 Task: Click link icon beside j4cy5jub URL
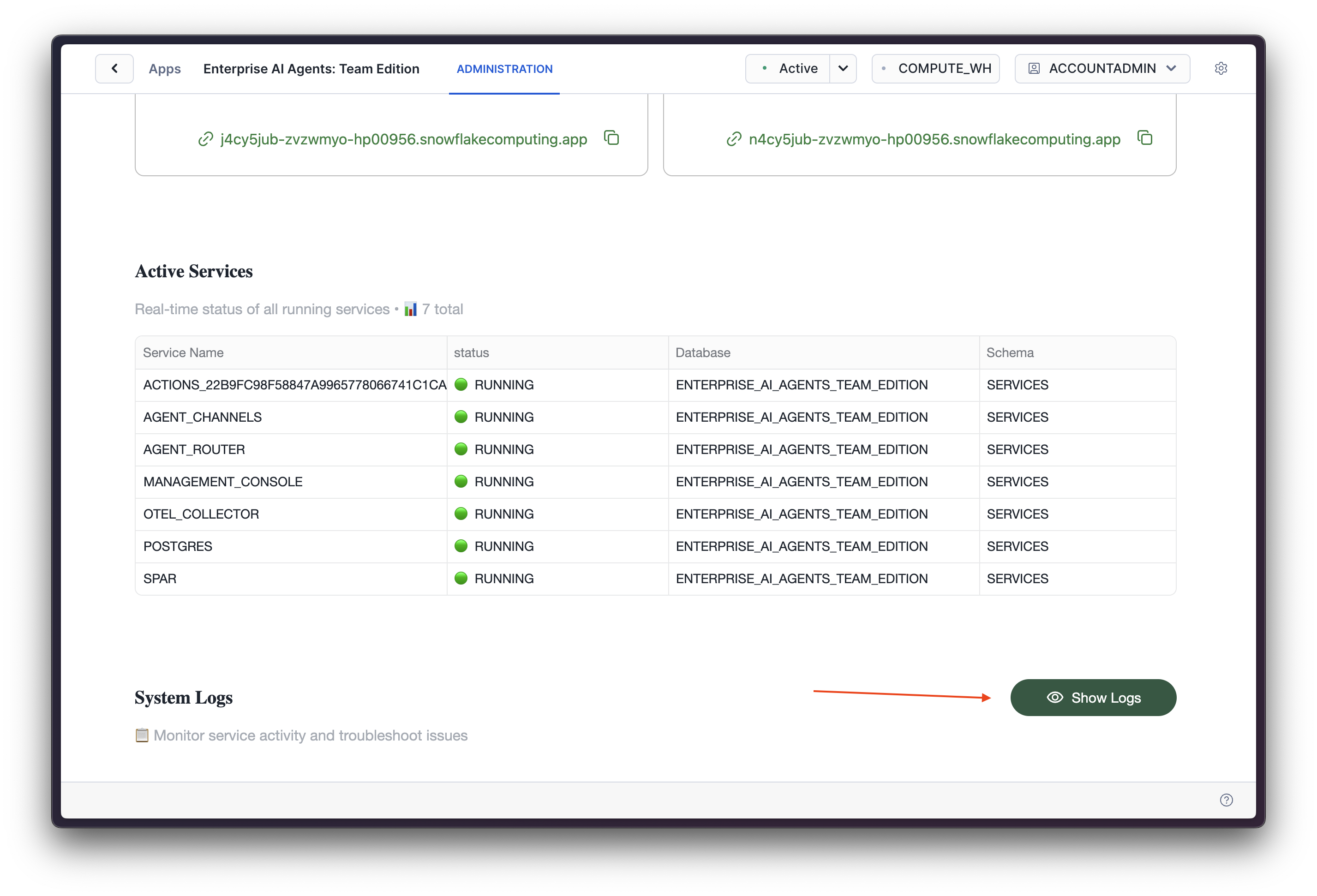pos(205,139)
